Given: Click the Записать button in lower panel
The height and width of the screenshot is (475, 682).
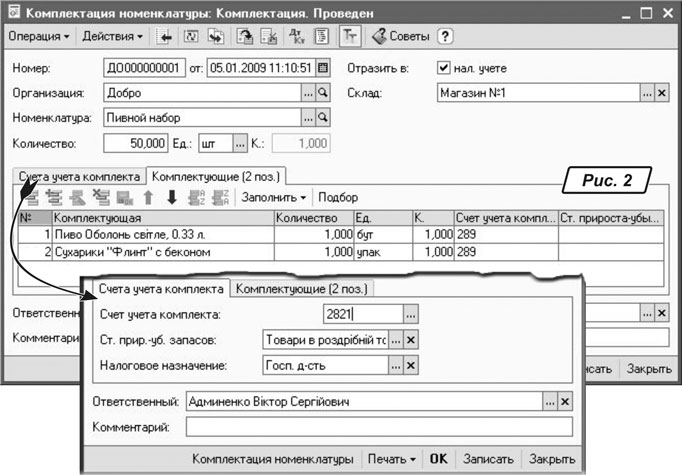Looking at the screenshot, I should point(490,459).
